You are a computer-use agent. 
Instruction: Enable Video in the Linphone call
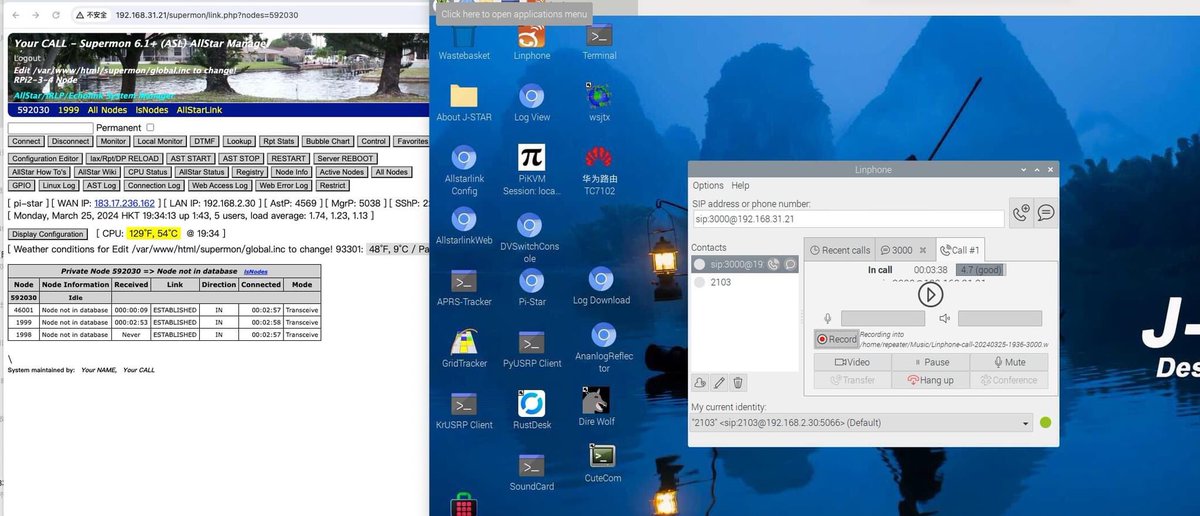click(852, 362)
